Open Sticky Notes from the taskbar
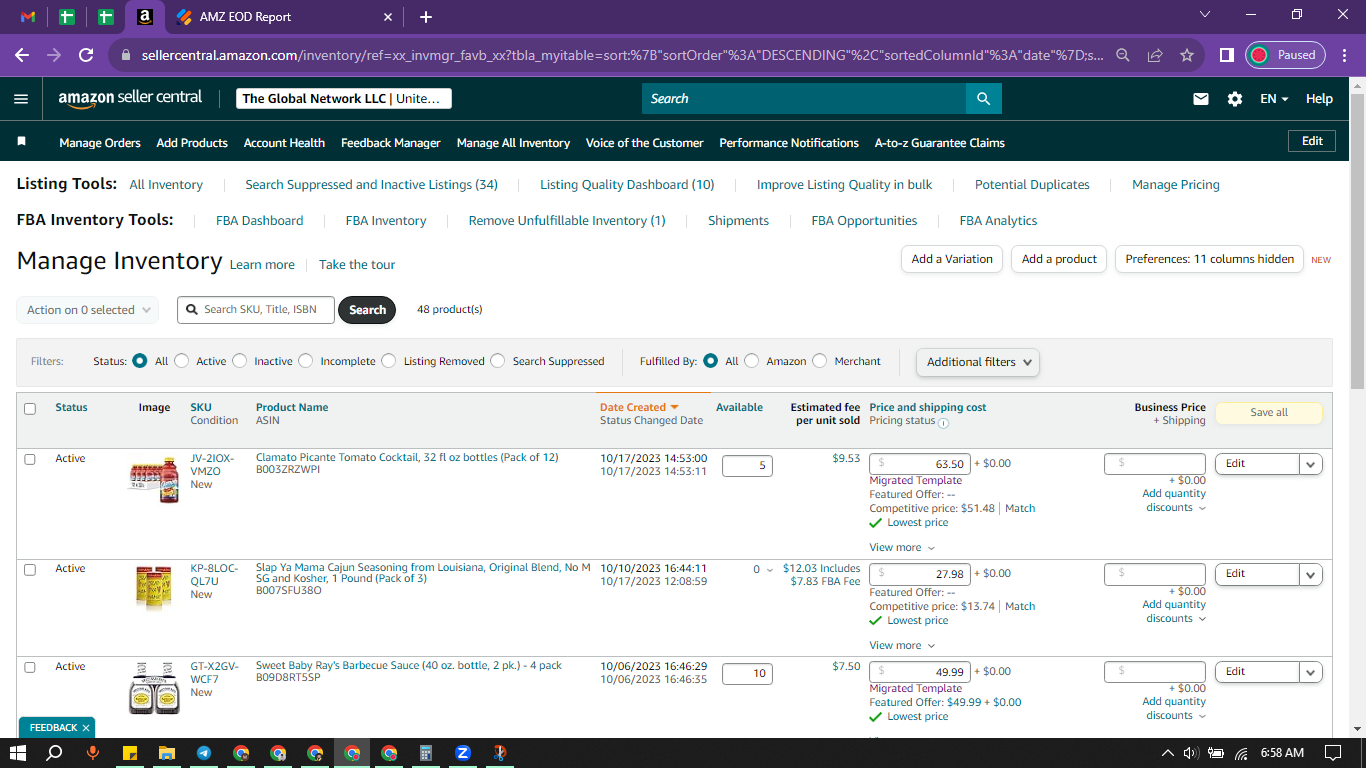This screenshot has height=768, width=1366. tap(129, 753)
